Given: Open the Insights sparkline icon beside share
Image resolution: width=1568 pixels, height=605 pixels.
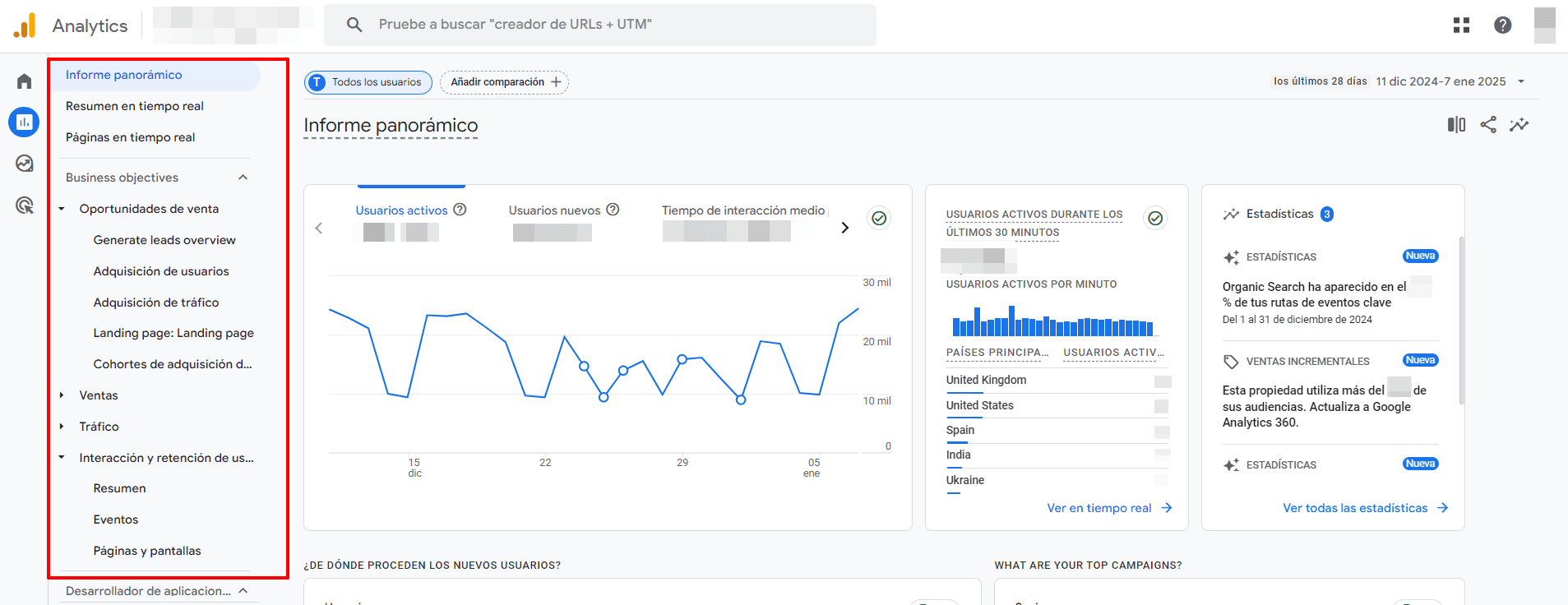Looking at the screenshot, I should [1519, 124].
